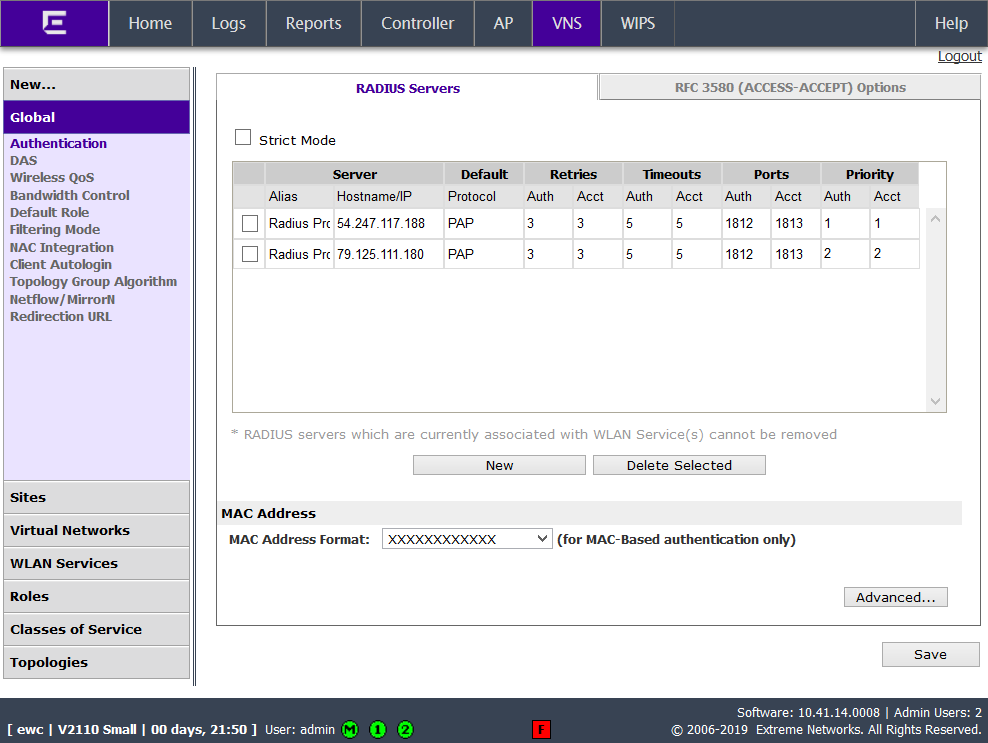Click the User: admin status text
Viewport: 988px width, 743px height.
click(x=300, y=730)
